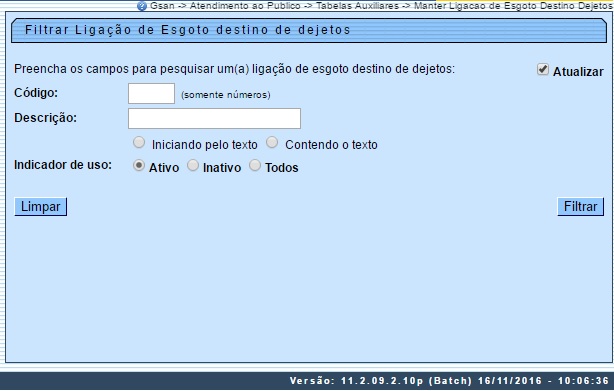This screenshot has height=391, width=614.
Task: Run the search with the Filtrar button
Action: [580, 207]
